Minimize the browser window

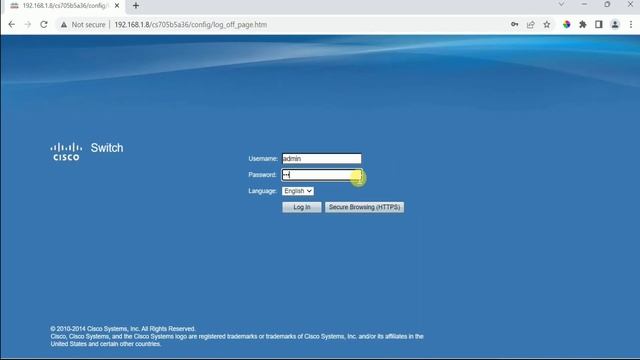pos(584,4)
